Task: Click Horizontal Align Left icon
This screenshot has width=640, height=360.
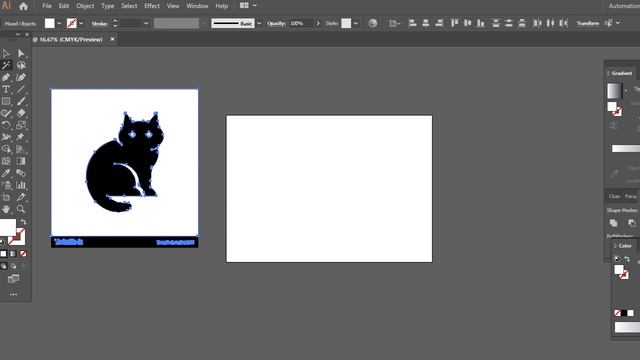Action: 412,23
